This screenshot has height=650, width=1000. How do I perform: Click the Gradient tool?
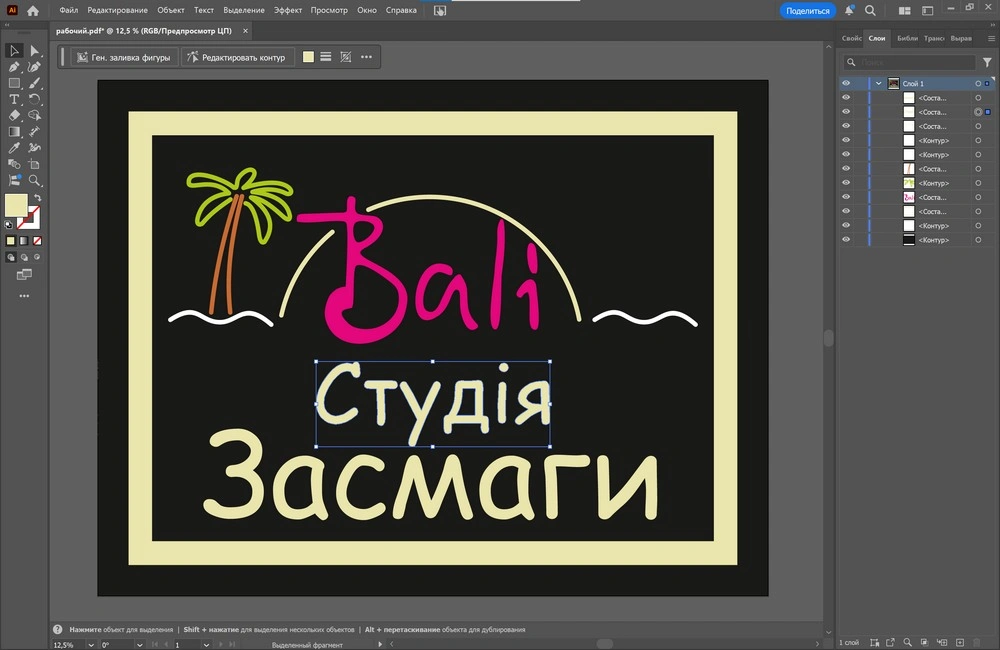[14, 131]
